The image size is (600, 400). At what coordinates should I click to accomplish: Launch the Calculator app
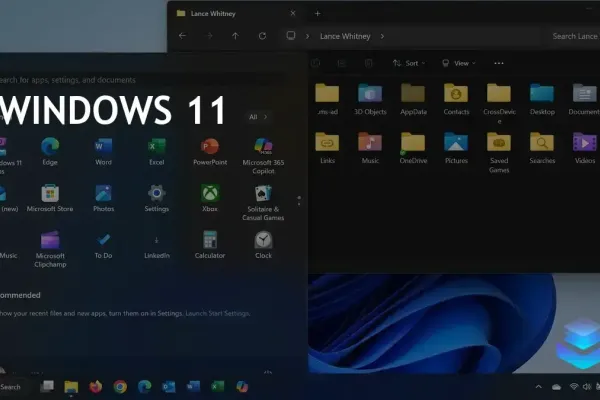click(210, 245)
